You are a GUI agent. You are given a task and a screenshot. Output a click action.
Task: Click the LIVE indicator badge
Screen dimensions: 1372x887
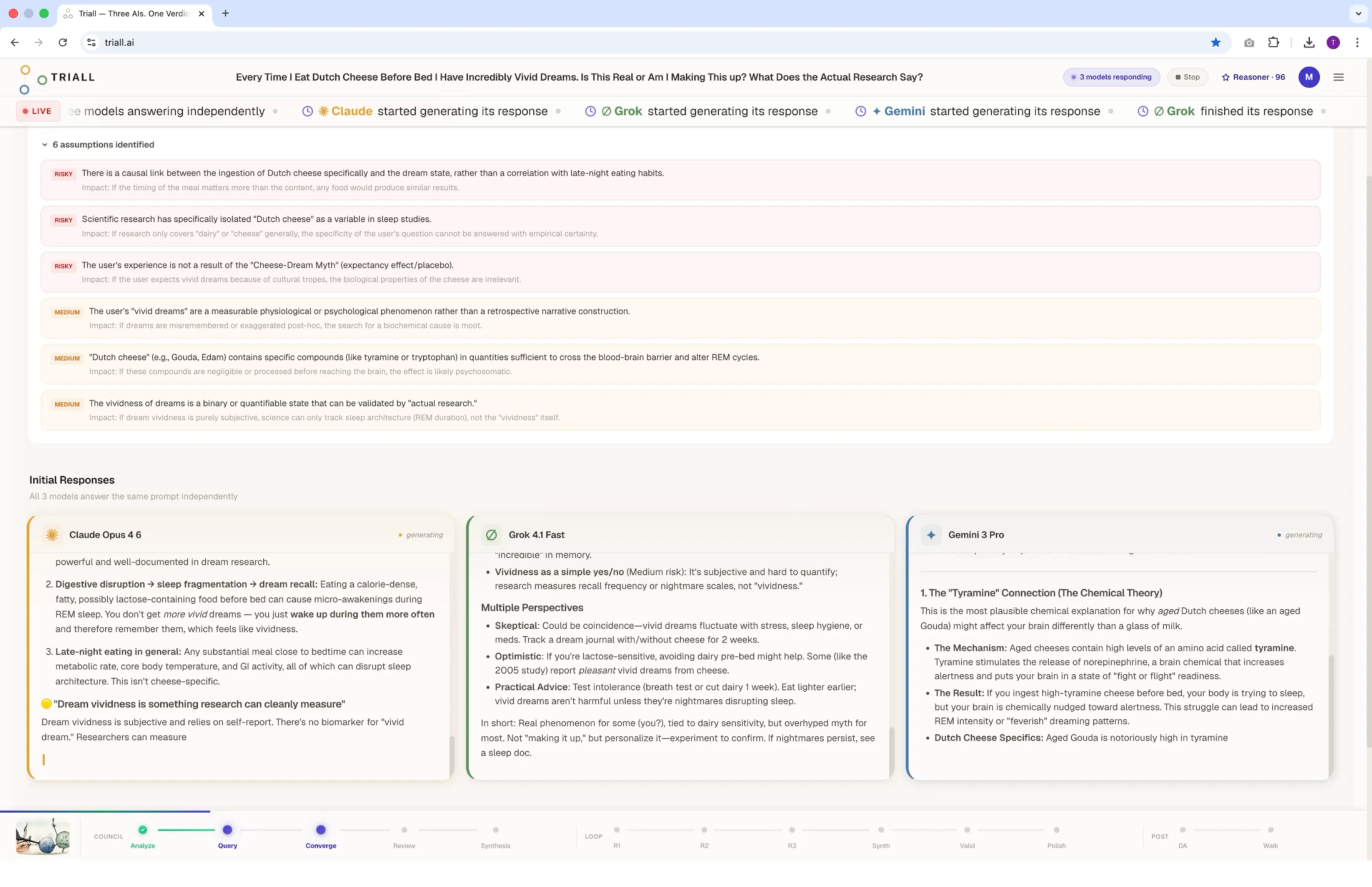pos(38,111)
